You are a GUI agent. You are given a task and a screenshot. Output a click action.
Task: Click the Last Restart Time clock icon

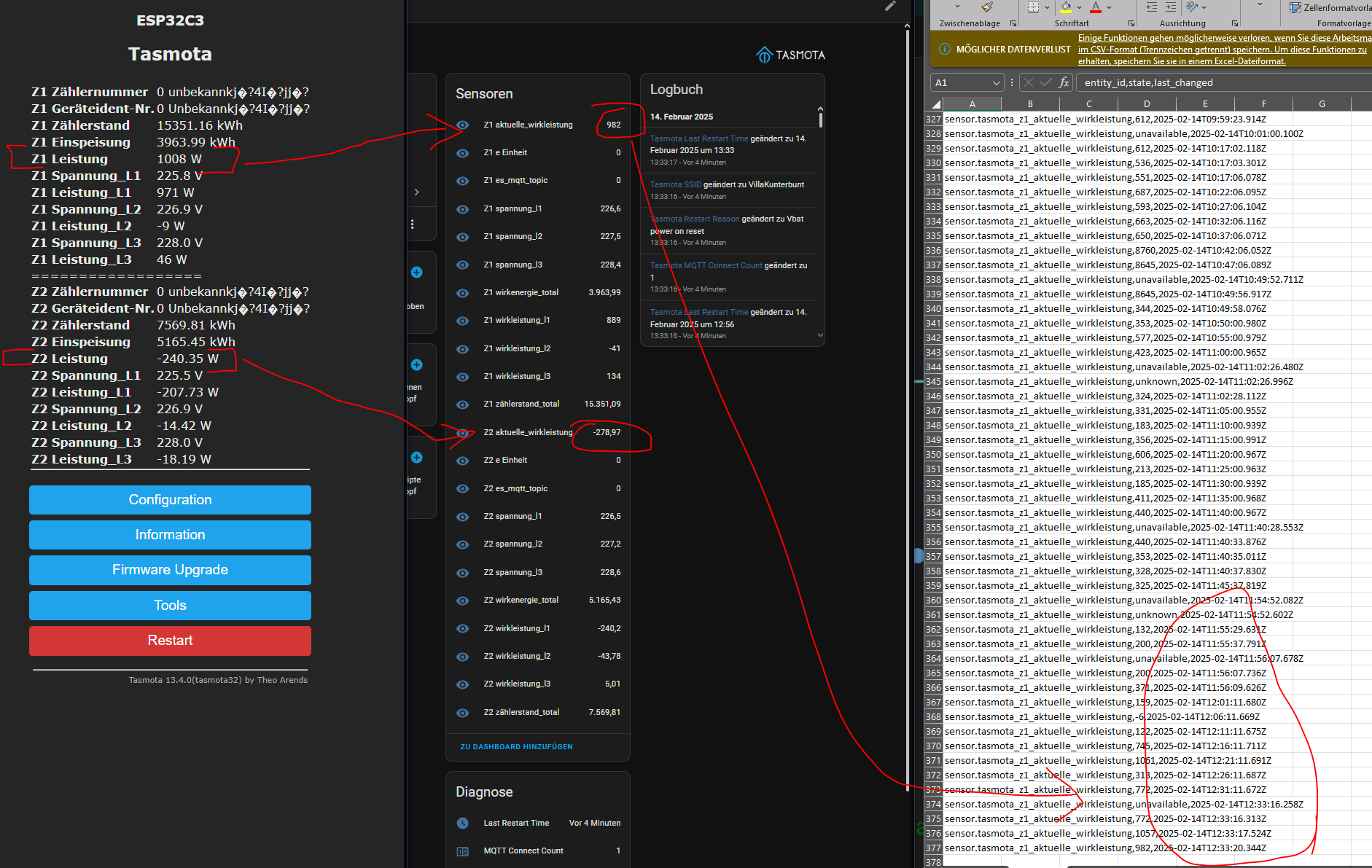[x=462, y=823]
